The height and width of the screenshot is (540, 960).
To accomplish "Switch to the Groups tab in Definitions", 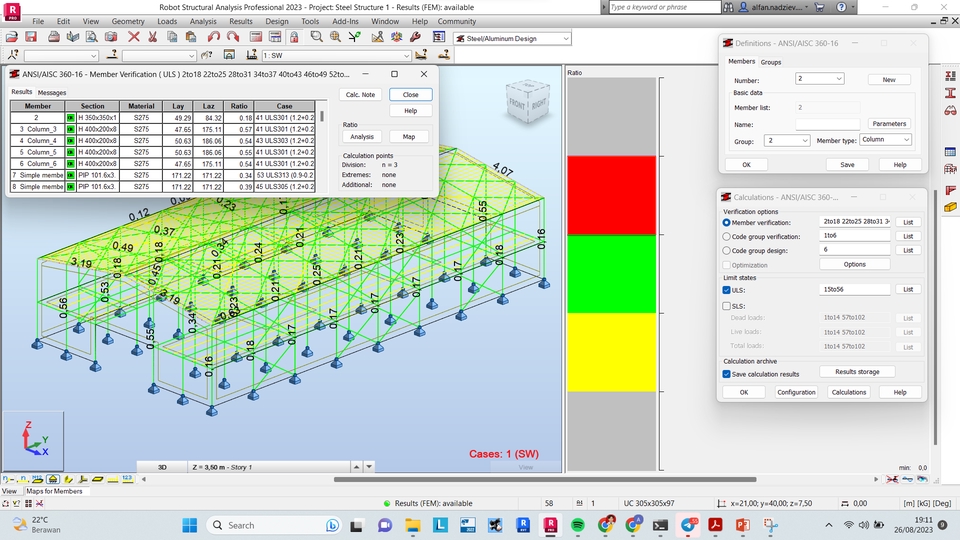I will [x=771, y=62].
